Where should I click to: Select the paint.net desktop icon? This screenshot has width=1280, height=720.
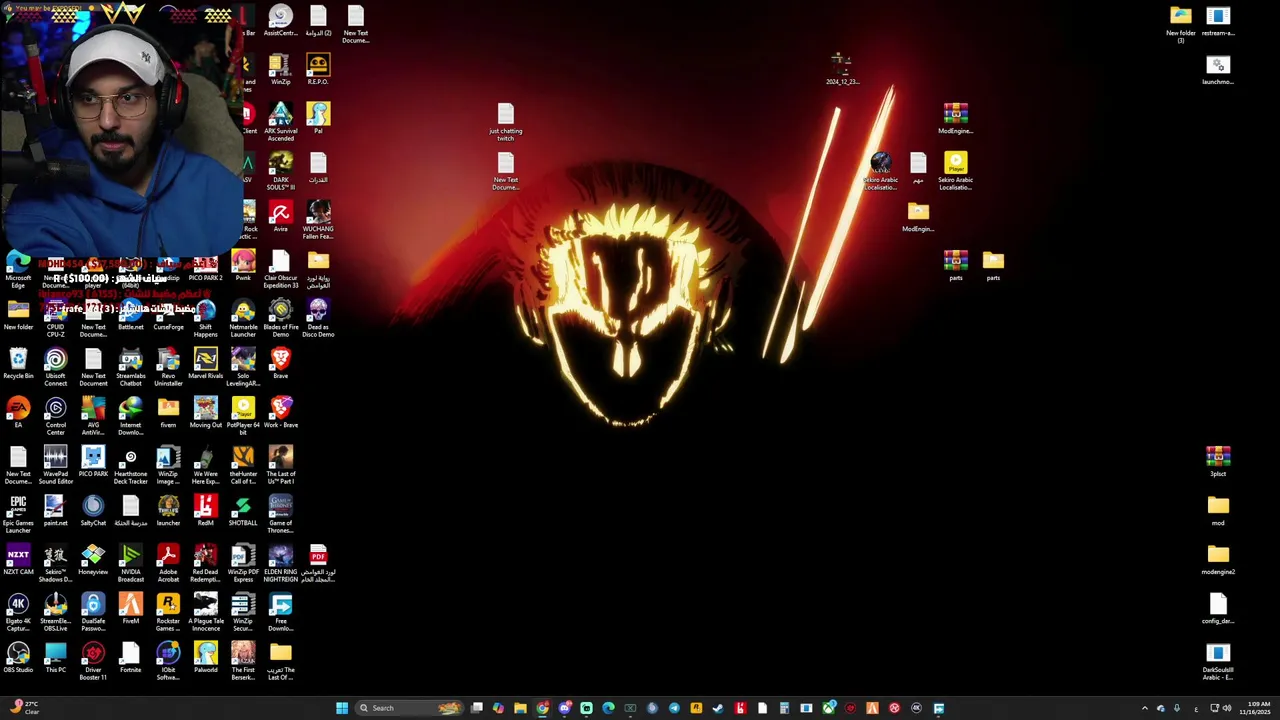click(56, 510)
